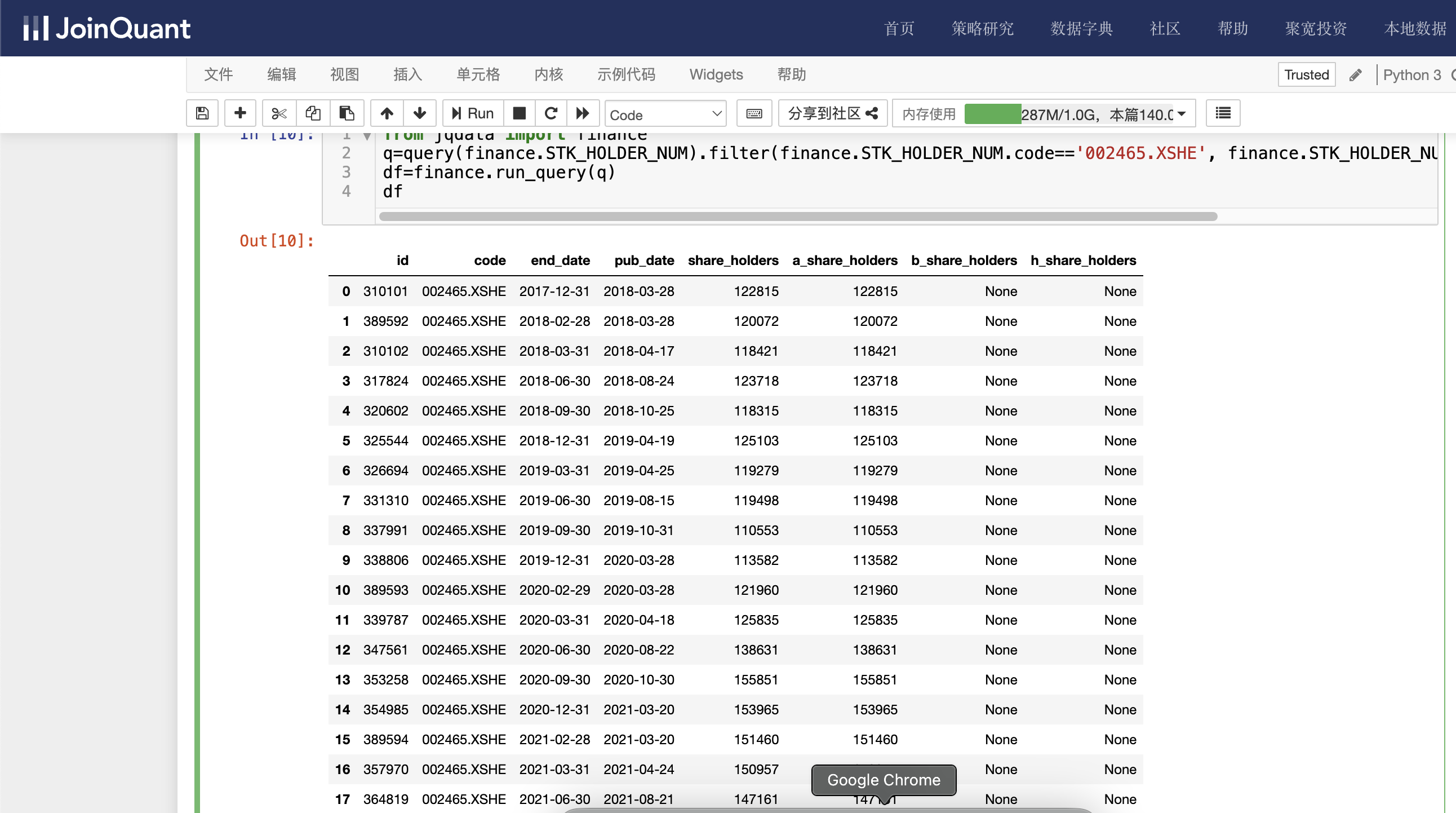Select the Code cell type dropdown
The height and width of the screenshot is (813, 1456).
pos(665,113)
